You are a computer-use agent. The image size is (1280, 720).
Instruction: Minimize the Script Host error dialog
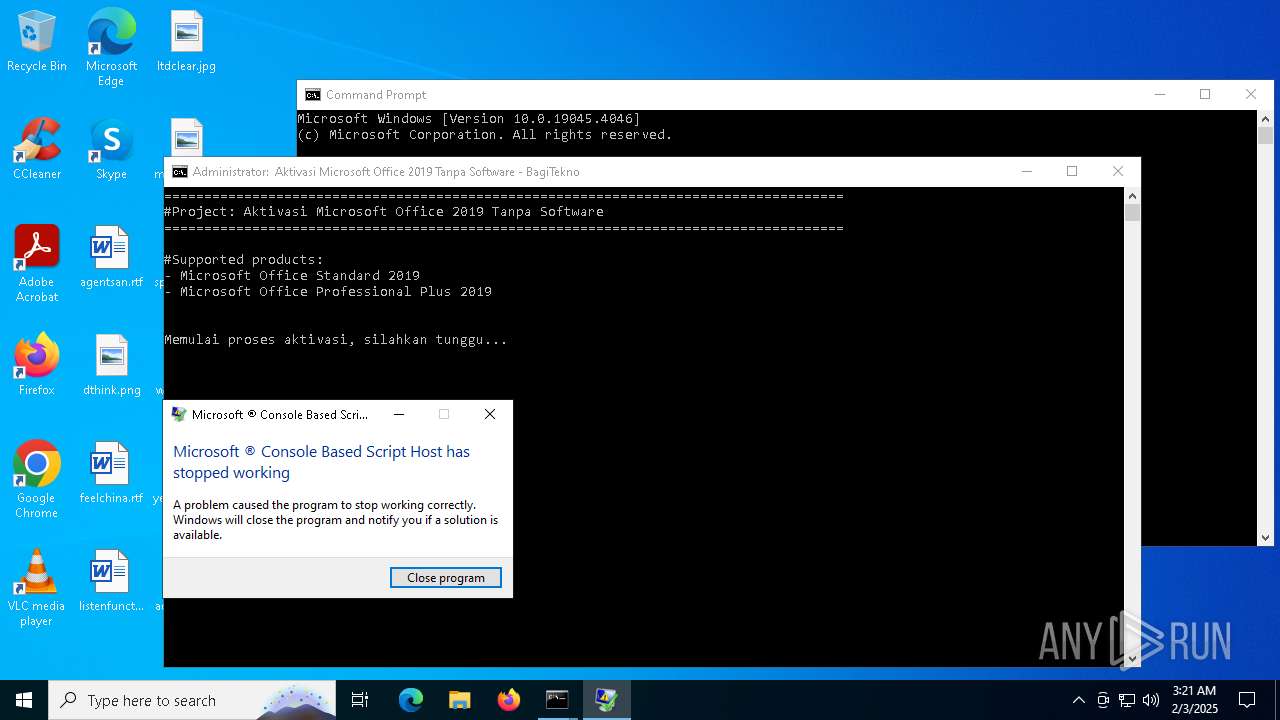399,414
